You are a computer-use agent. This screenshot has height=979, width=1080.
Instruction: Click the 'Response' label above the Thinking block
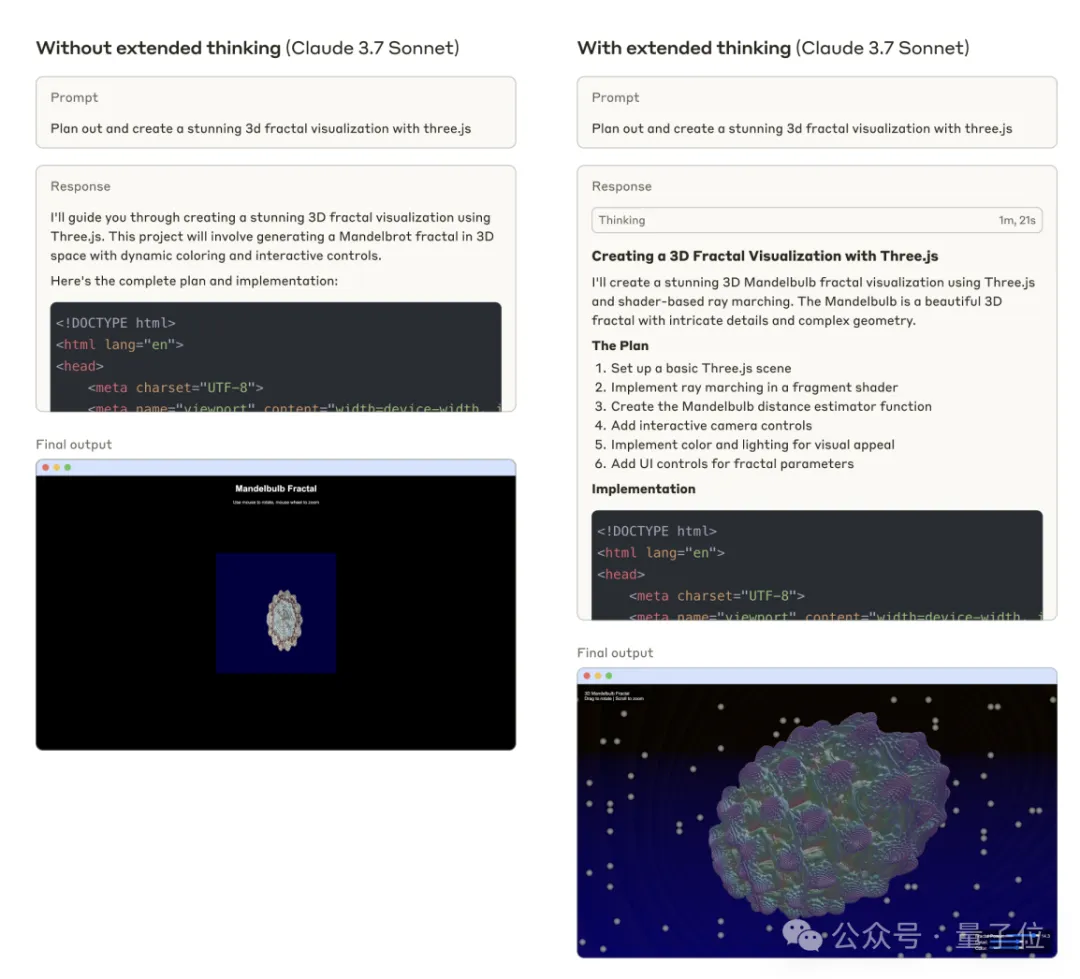[621, 187]
